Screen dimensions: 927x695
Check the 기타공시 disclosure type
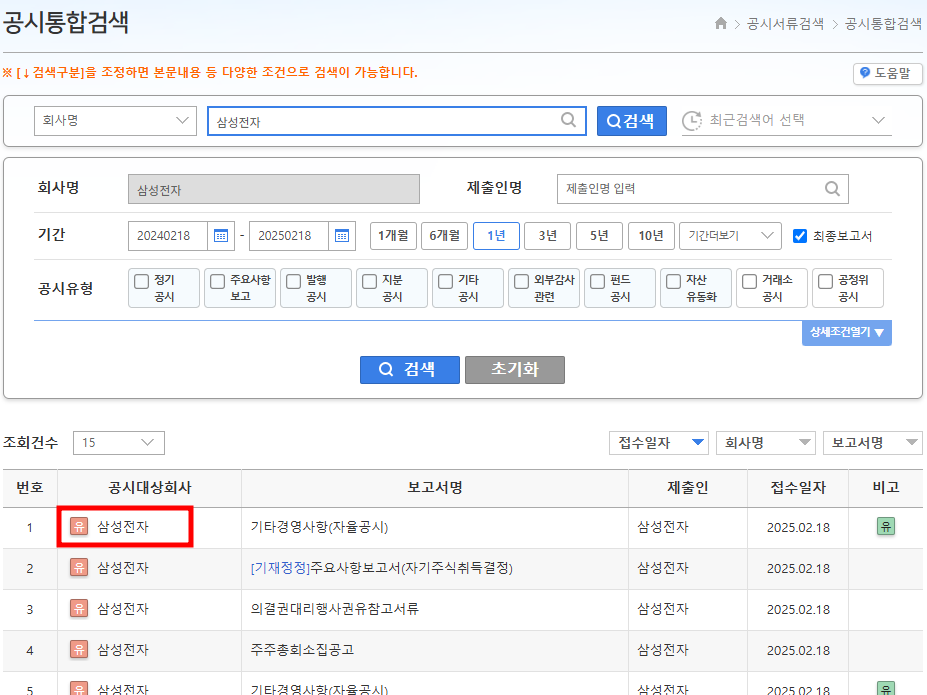445,281
